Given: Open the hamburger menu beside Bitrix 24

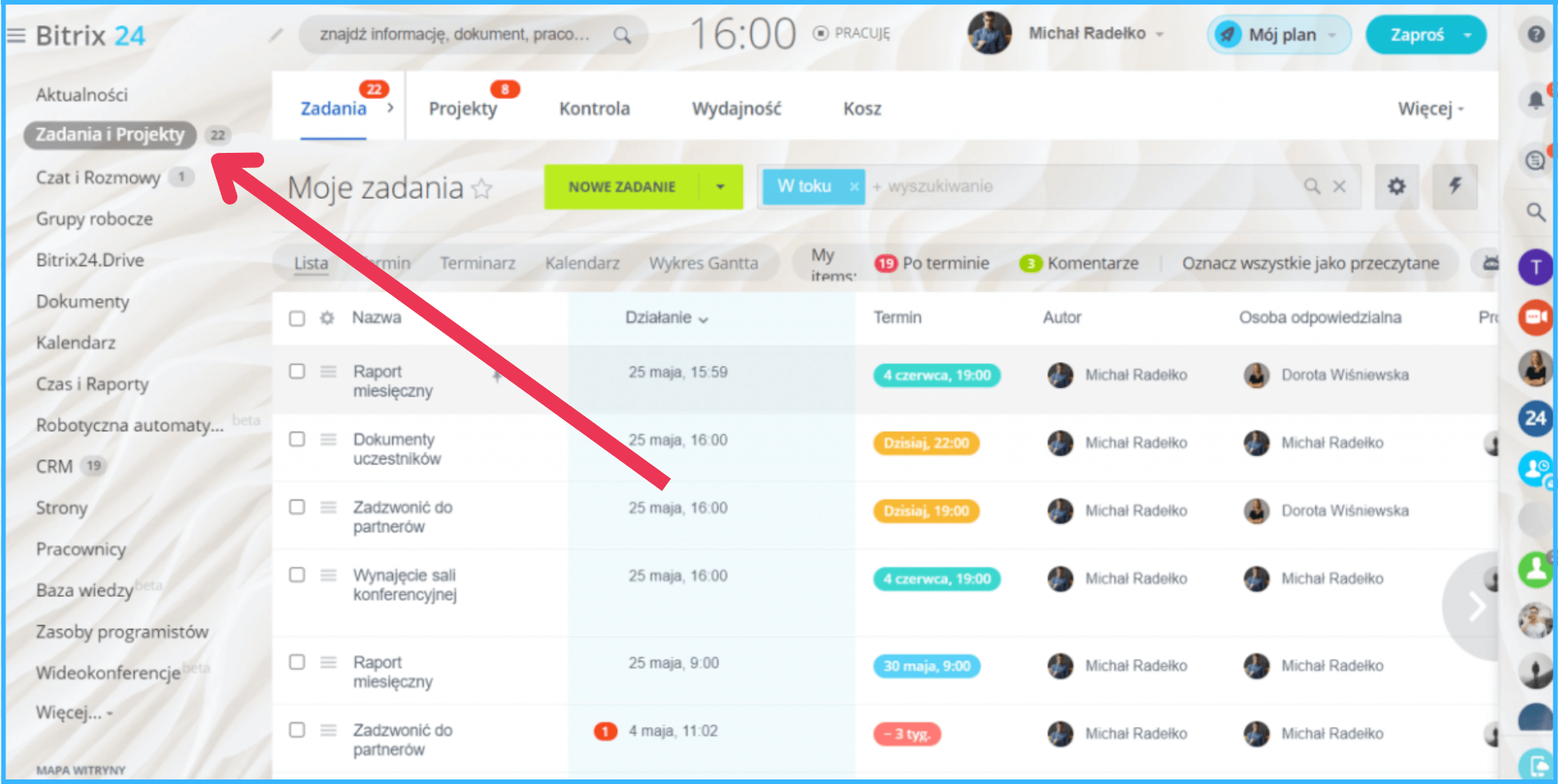Looking at the screenshot, I should click(17, 35).
